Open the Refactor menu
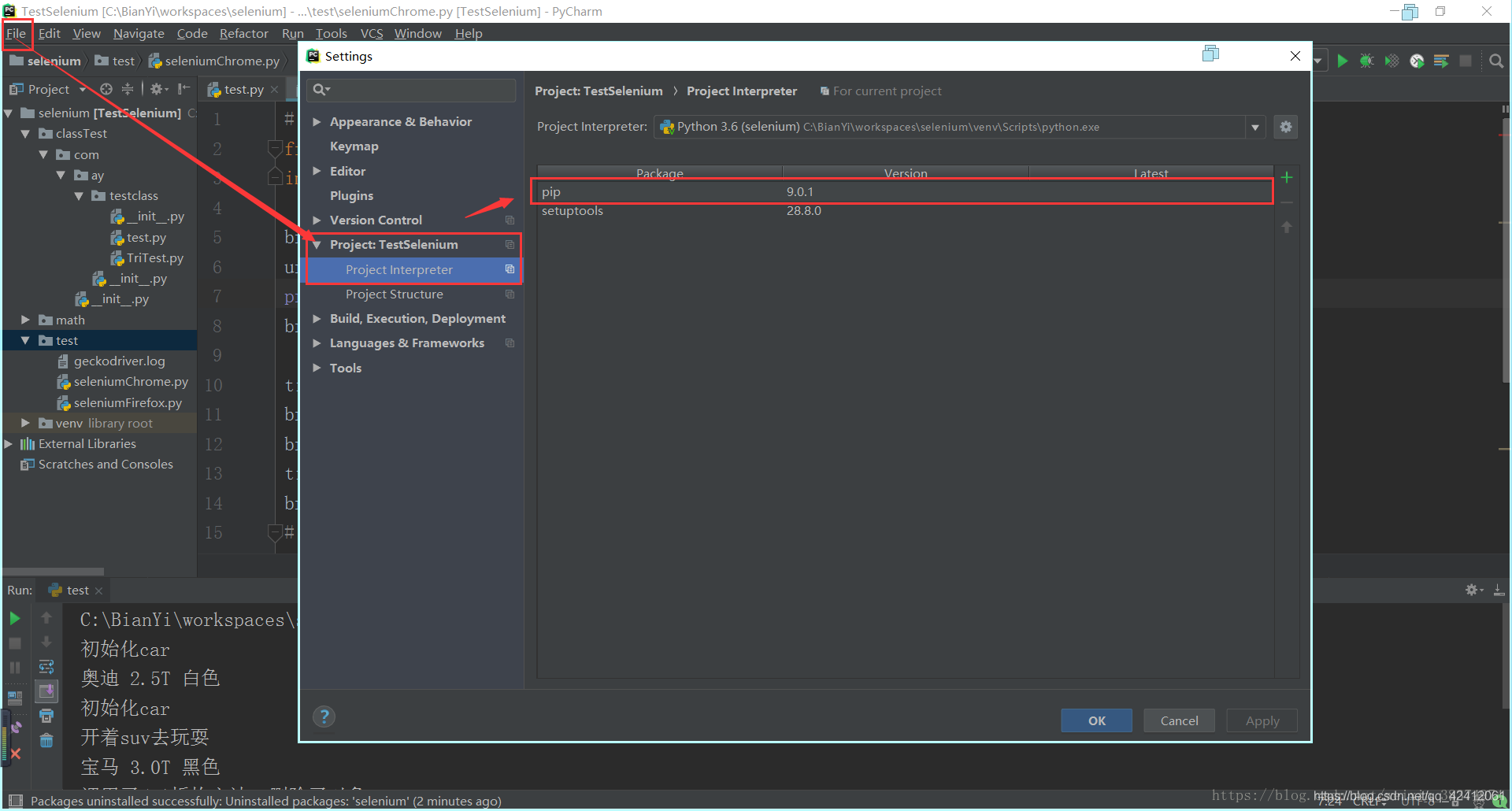This screenshot has width=1512, height=811. (244, 33)
